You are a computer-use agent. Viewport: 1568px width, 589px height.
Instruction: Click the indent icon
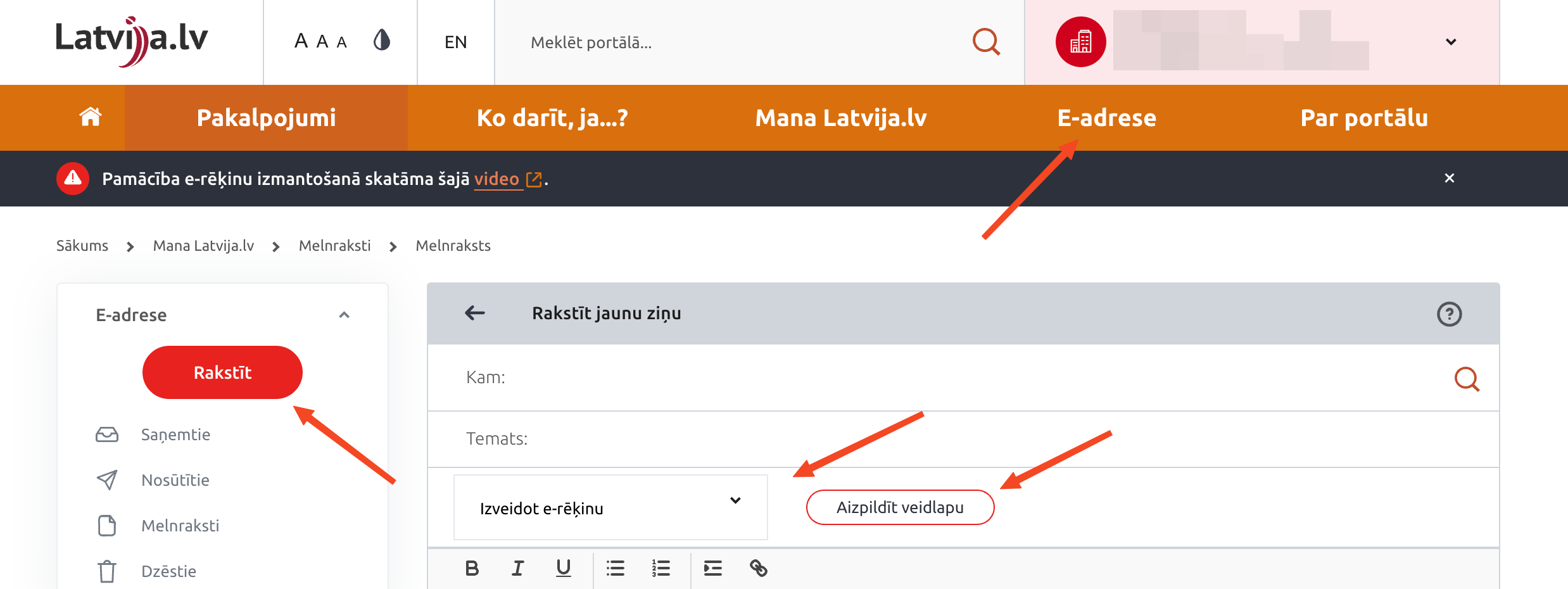point(712,568)
